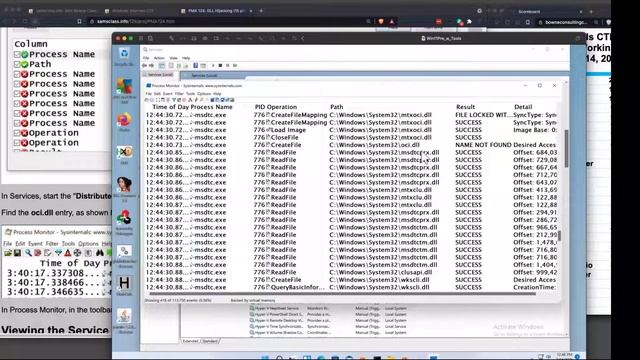Click QueryBasicInfor... operation cell
Screen dimensions: 640x360
(298, 287)
